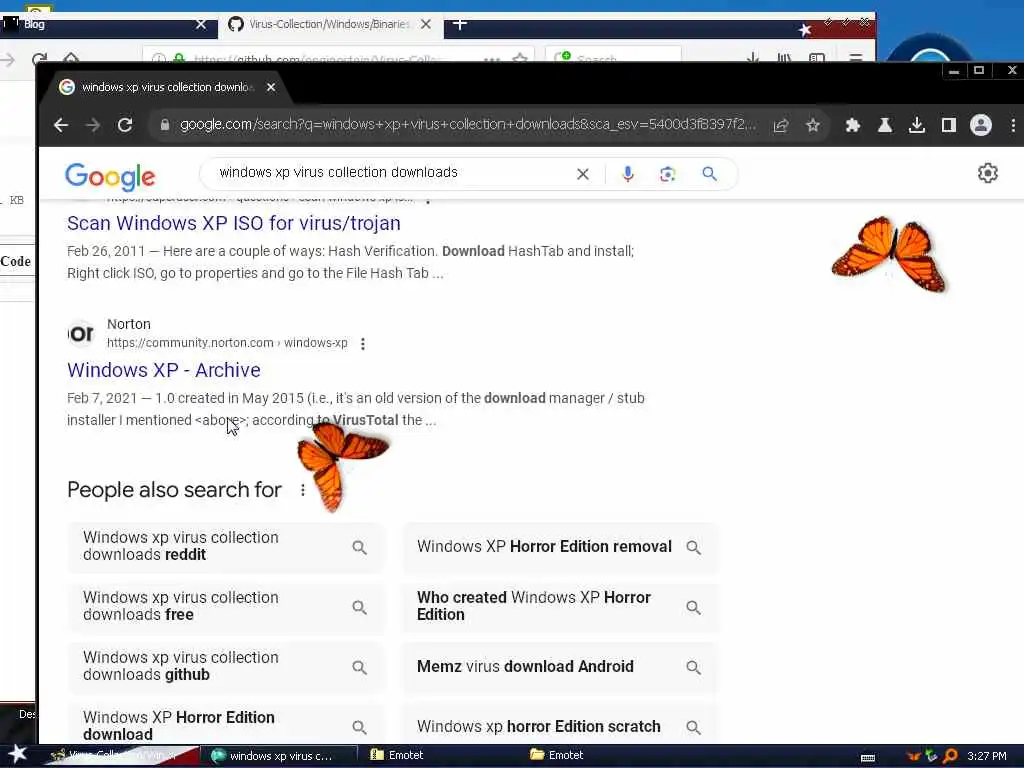Image resolution: width=1024 pixels, height=768 pixels.
Task: Open the first Emotet taskbar item
Action: tap(398, 756)
